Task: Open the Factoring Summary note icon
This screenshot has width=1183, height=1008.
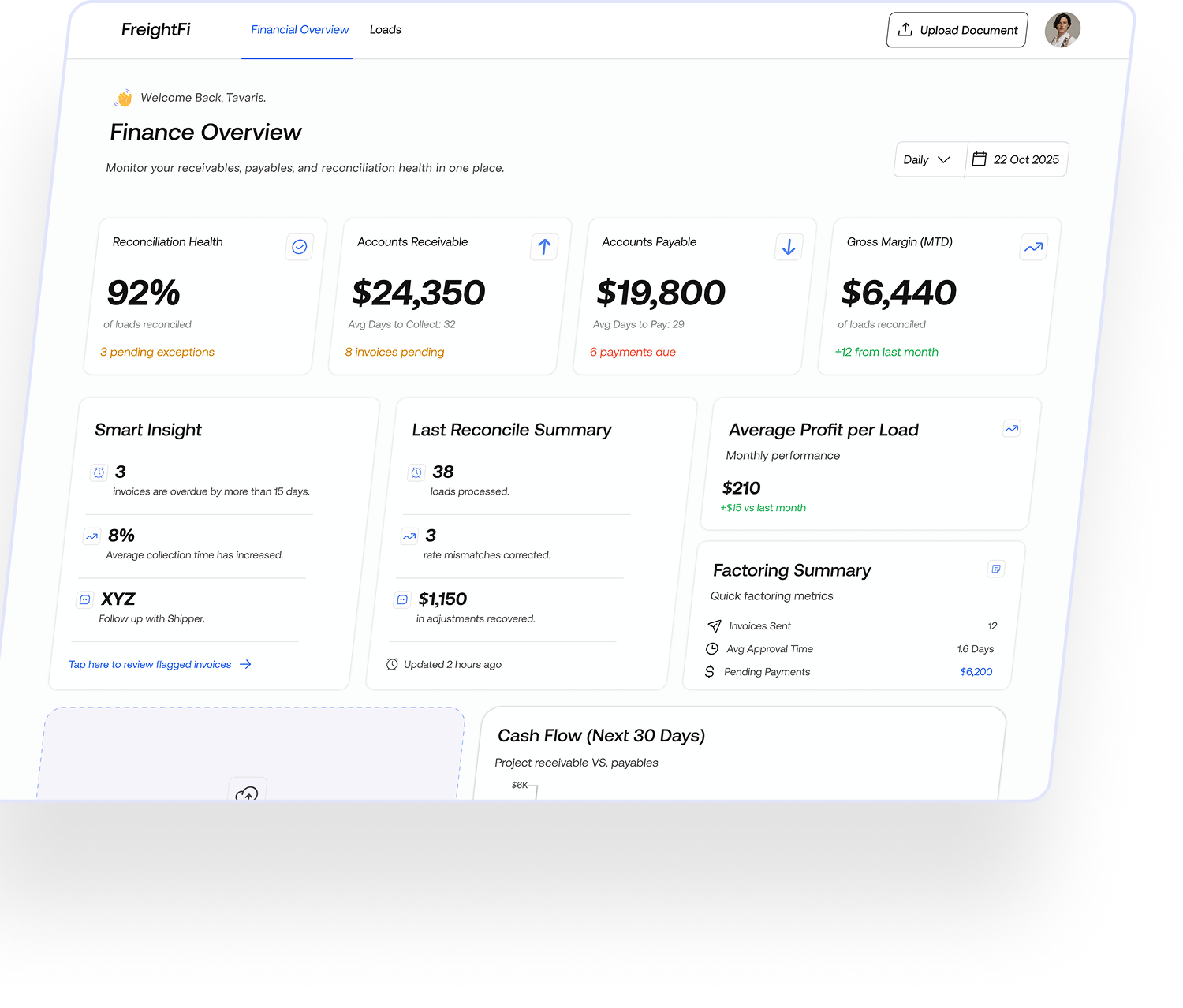Action: [x=995, y=569]
